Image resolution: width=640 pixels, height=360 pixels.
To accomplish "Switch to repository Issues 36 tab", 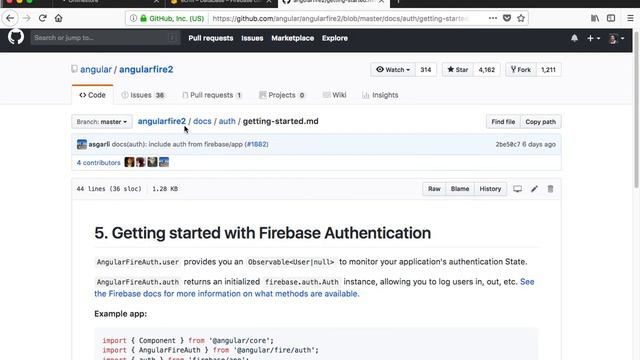I will (x=143, y=95).
